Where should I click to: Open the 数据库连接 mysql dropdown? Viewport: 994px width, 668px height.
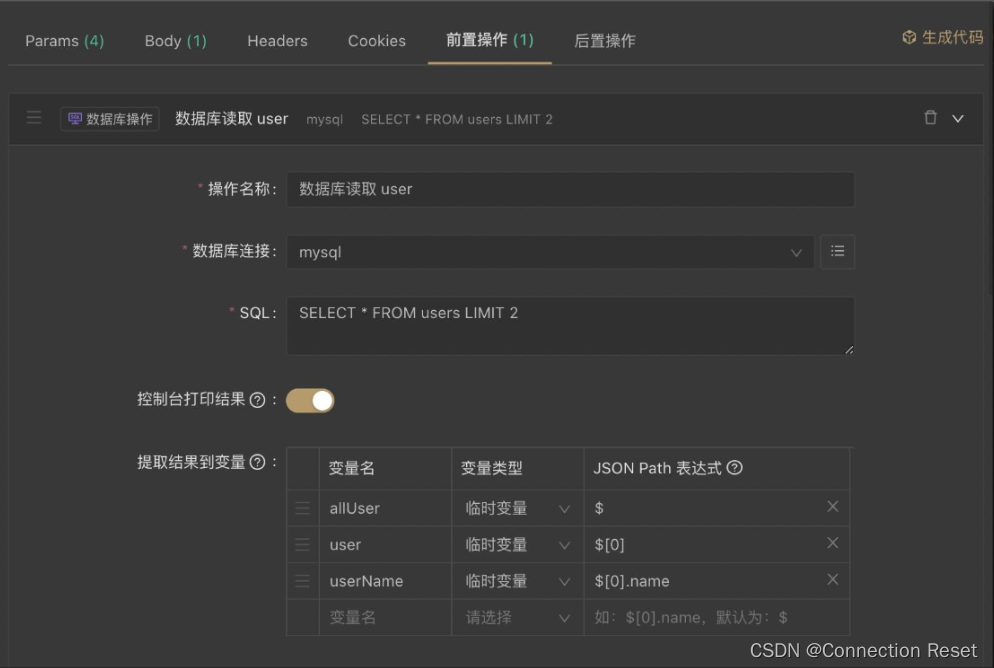click(550, 252)
